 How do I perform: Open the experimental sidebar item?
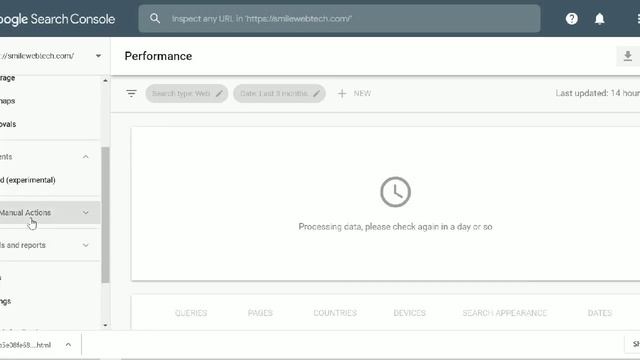tap(28, 180)
